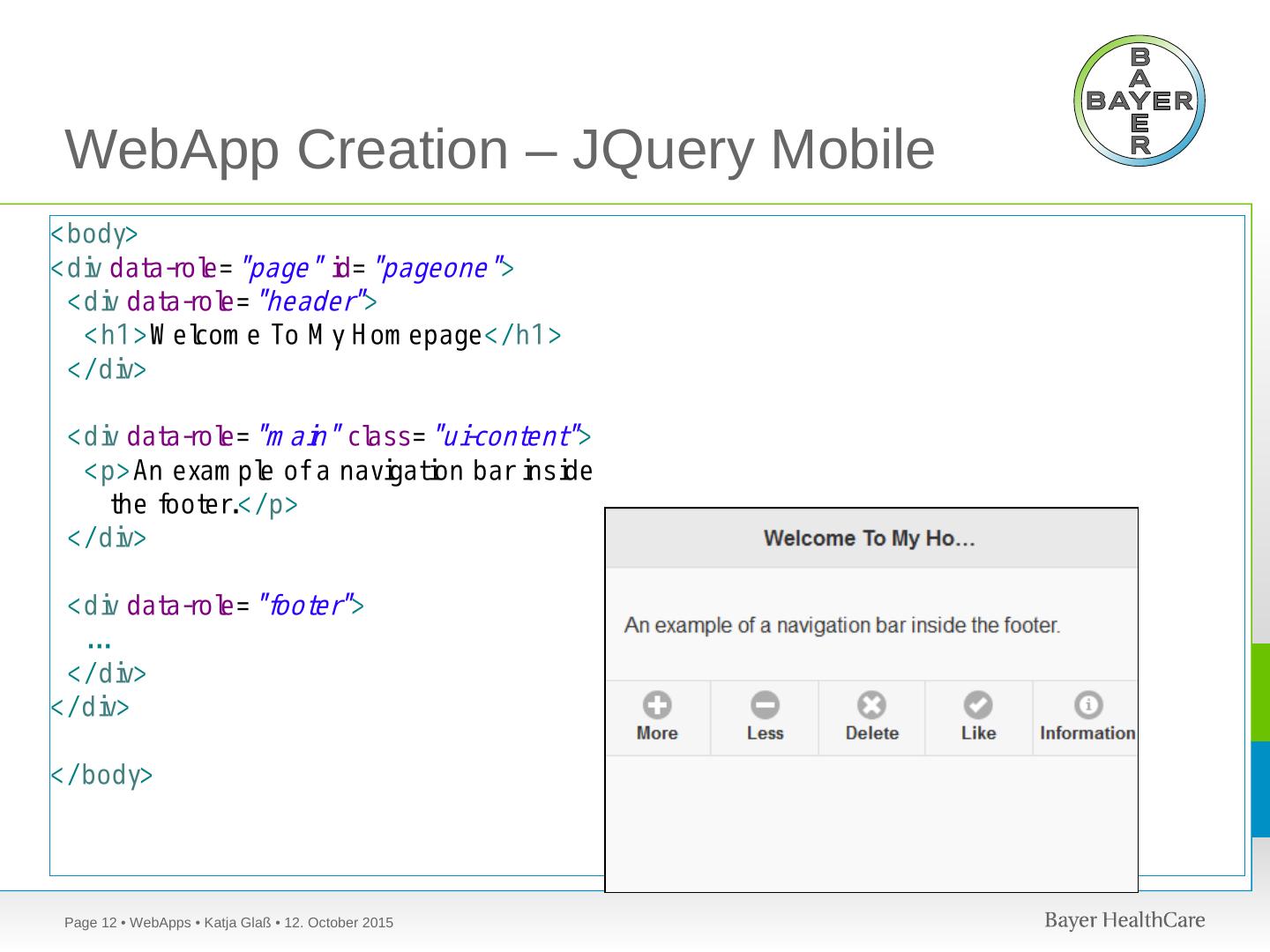
Task: Click the code line with id="pageone"
Action: pyautogui.click(x=282, y=268)
